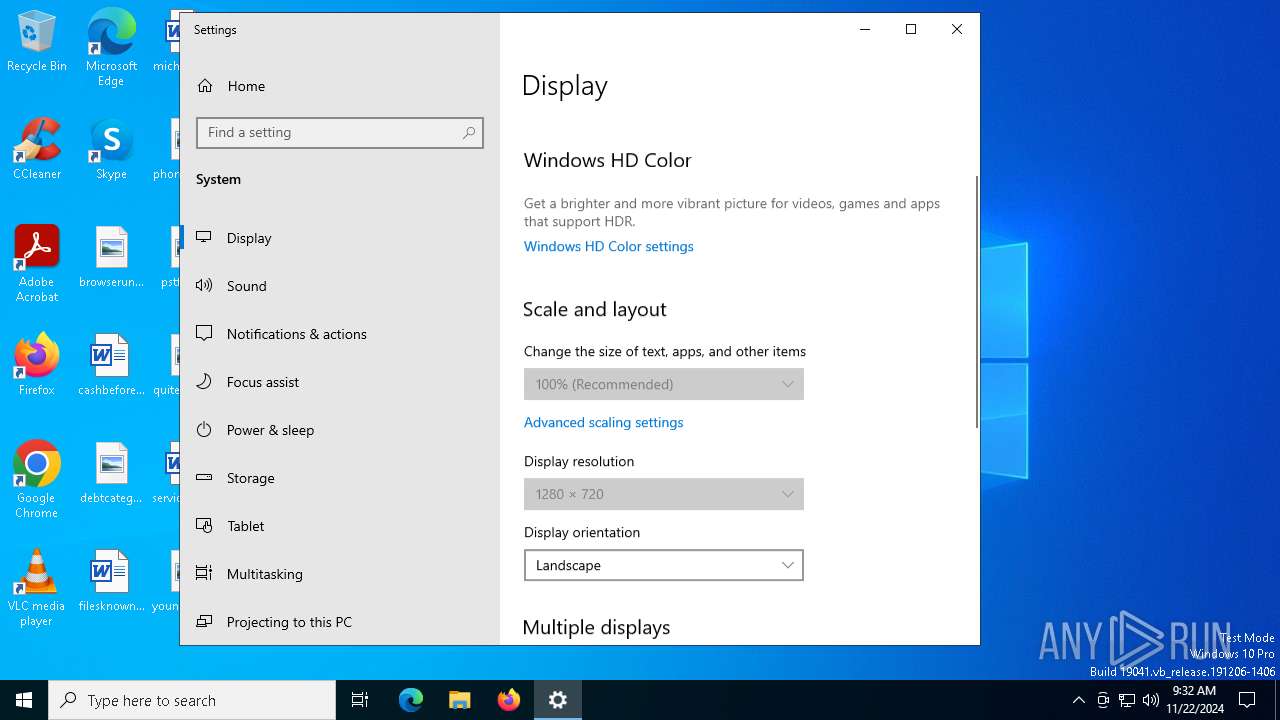Click the taskbar clock showing 9:32 AM

pos(1194,700)
